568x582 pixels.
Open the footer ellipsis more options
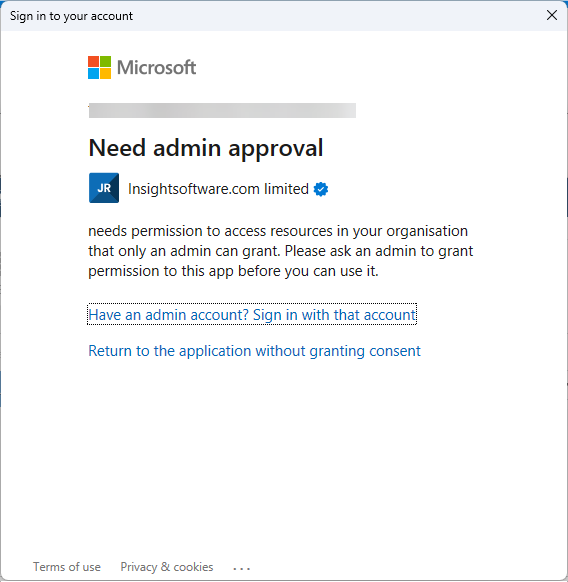pos(241,568)
